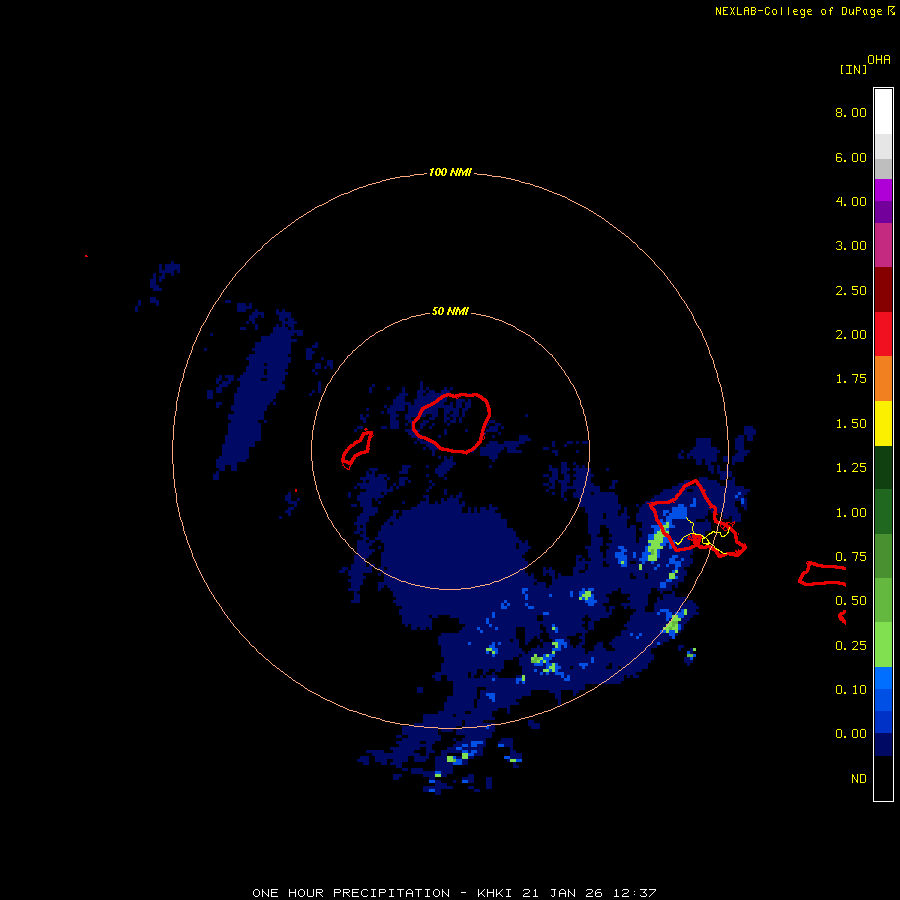Click the OHA product label above legend

(879, 59)
